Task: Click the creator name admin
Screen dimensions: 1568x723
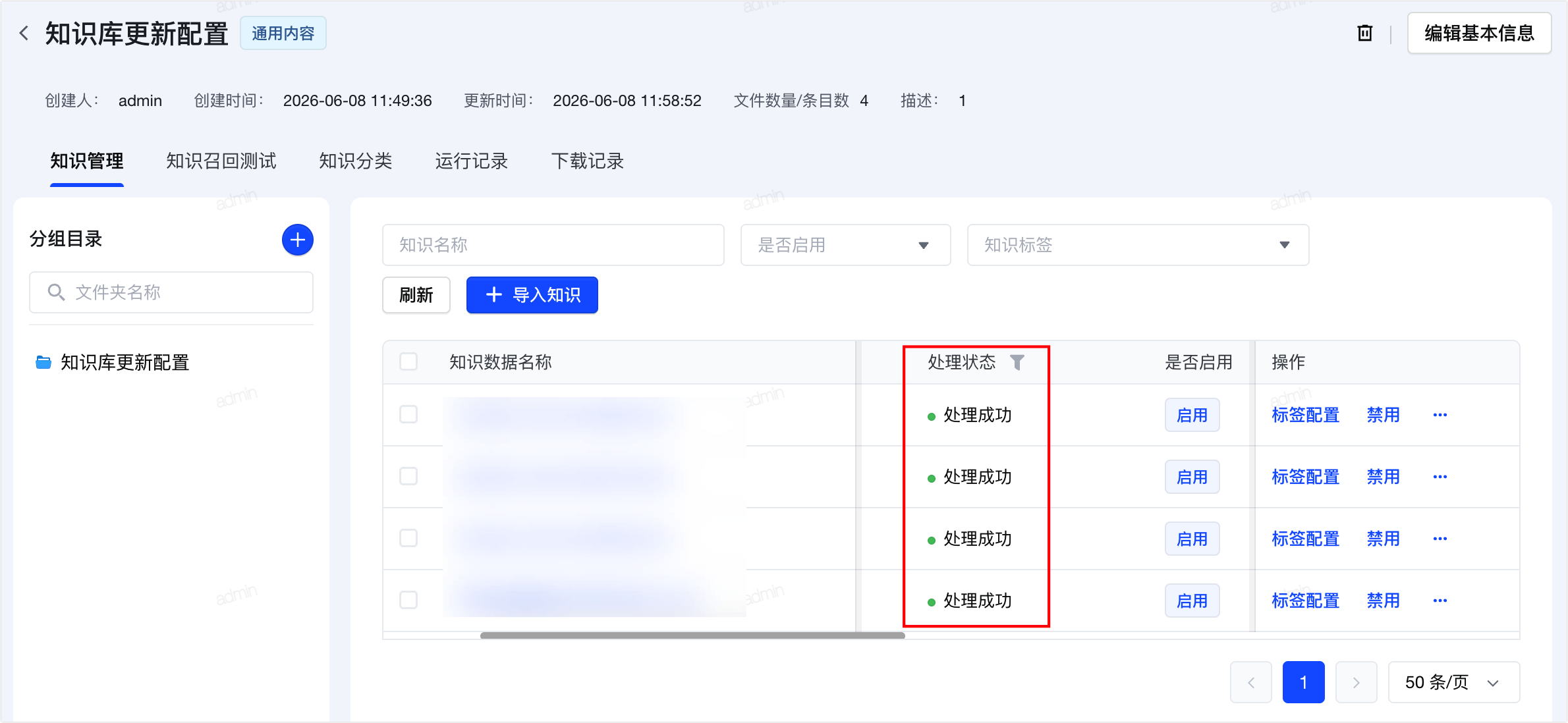Action: click(140, 101)
